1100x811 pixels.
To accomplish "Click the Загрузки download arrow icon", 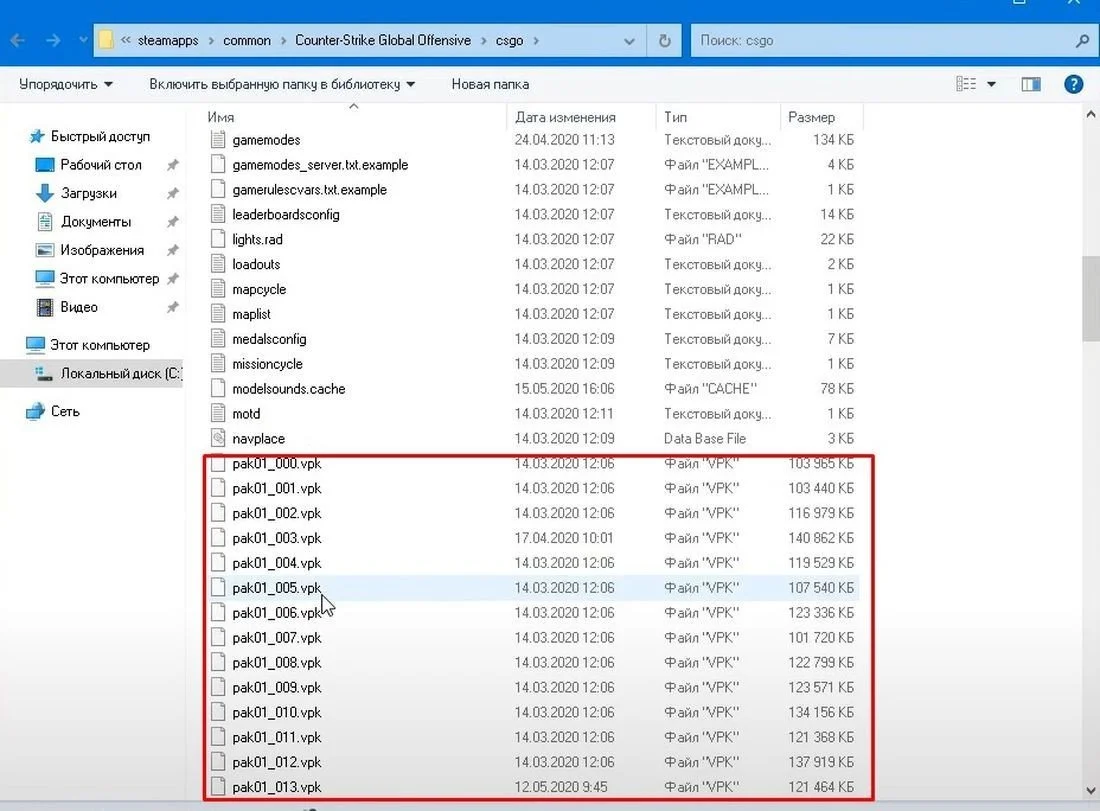I will click(x=44, y=193).
